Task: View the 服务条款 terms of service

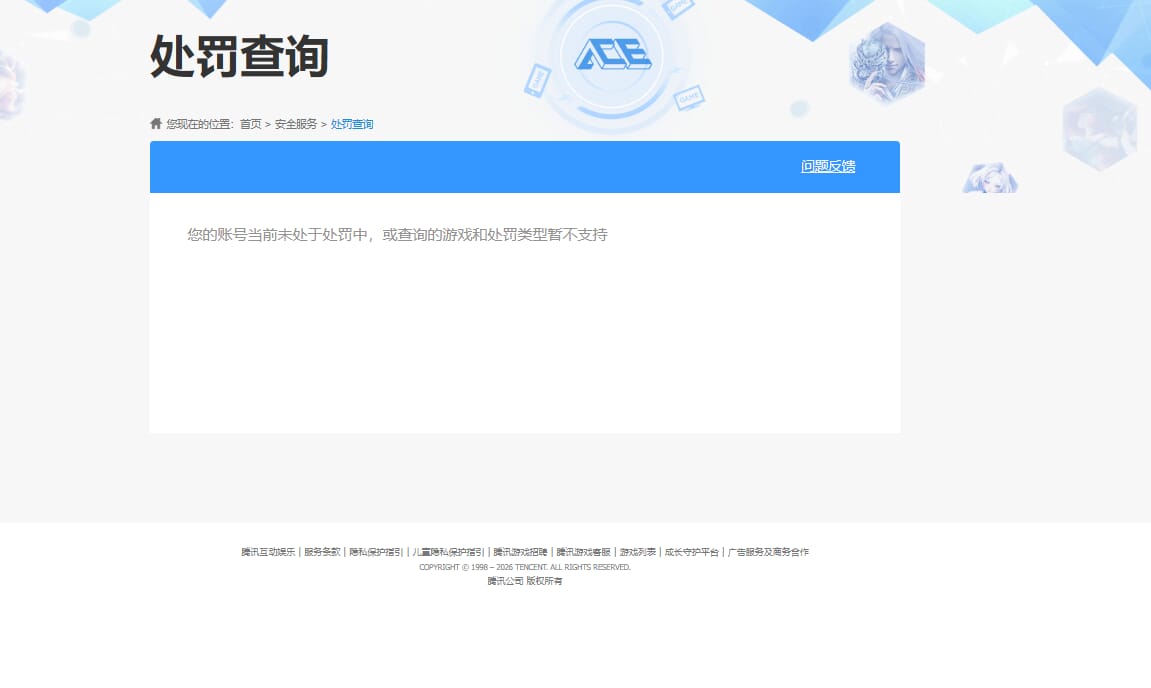Action: (x=320, y=551)
